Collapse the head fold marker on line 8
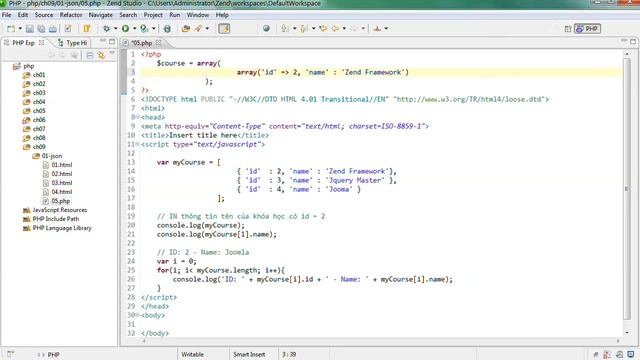Screen dimensions: 640x360 [137, 117]
